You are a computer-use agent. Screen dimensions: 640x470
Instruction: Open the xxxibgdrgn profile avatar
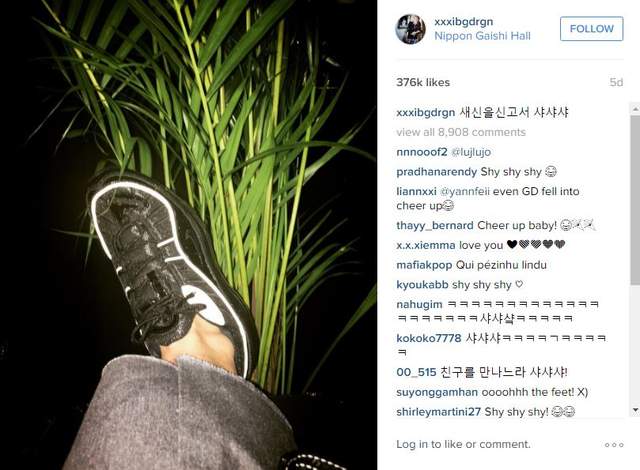[x=411, y=29]
